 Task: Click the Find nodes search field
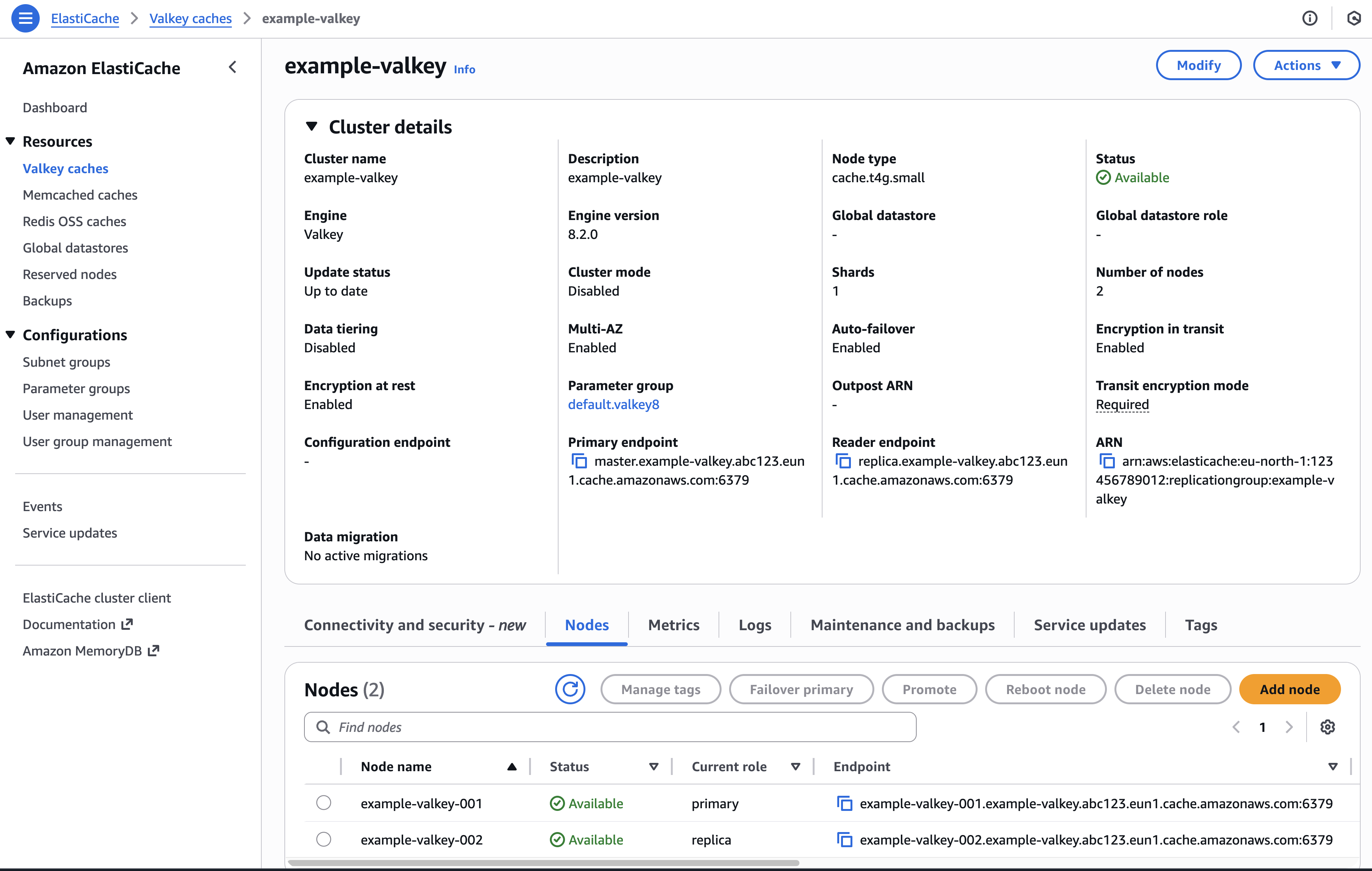610,727
